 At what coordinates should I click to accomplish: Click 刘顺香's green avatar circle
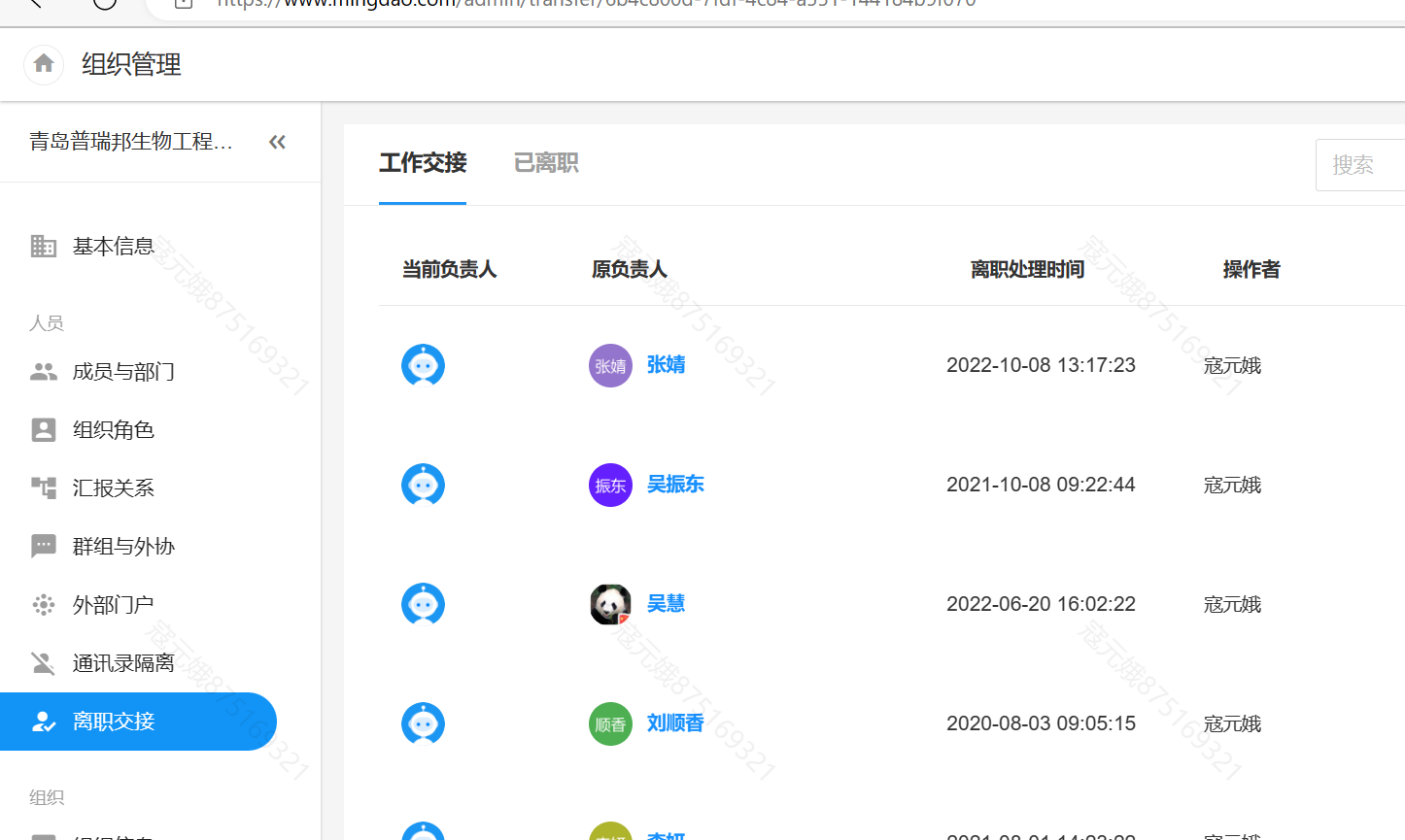609,722
